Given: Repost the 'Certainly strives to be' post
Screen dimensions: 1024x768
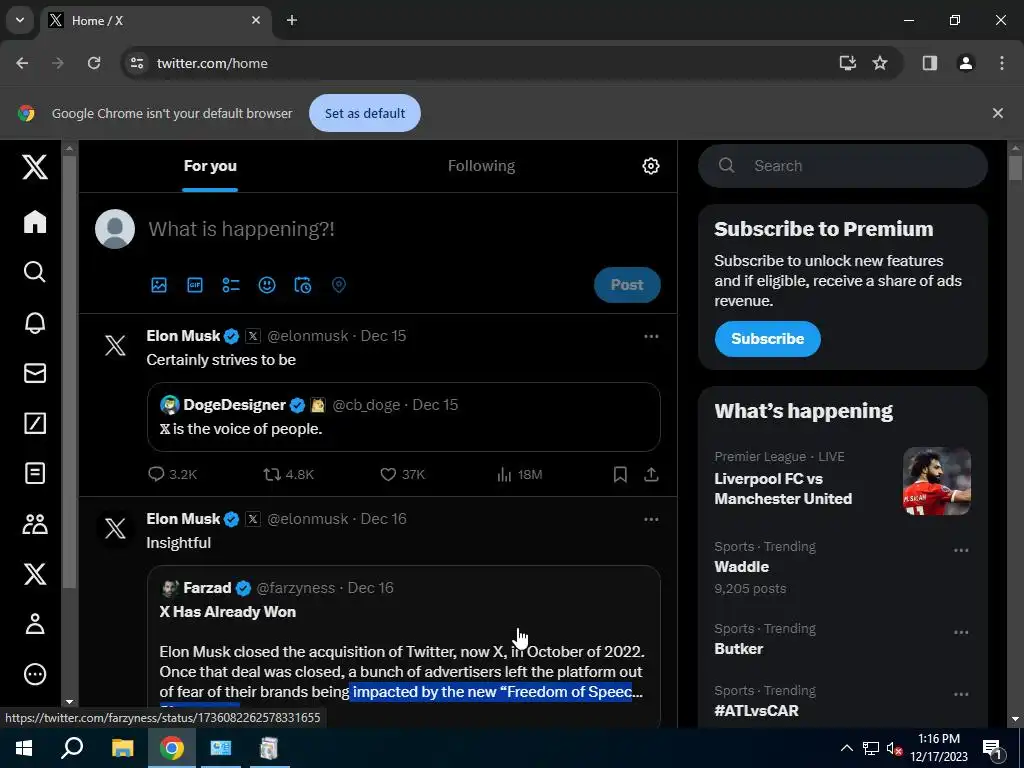Looking at the screenshot, I should click(288, 474).
